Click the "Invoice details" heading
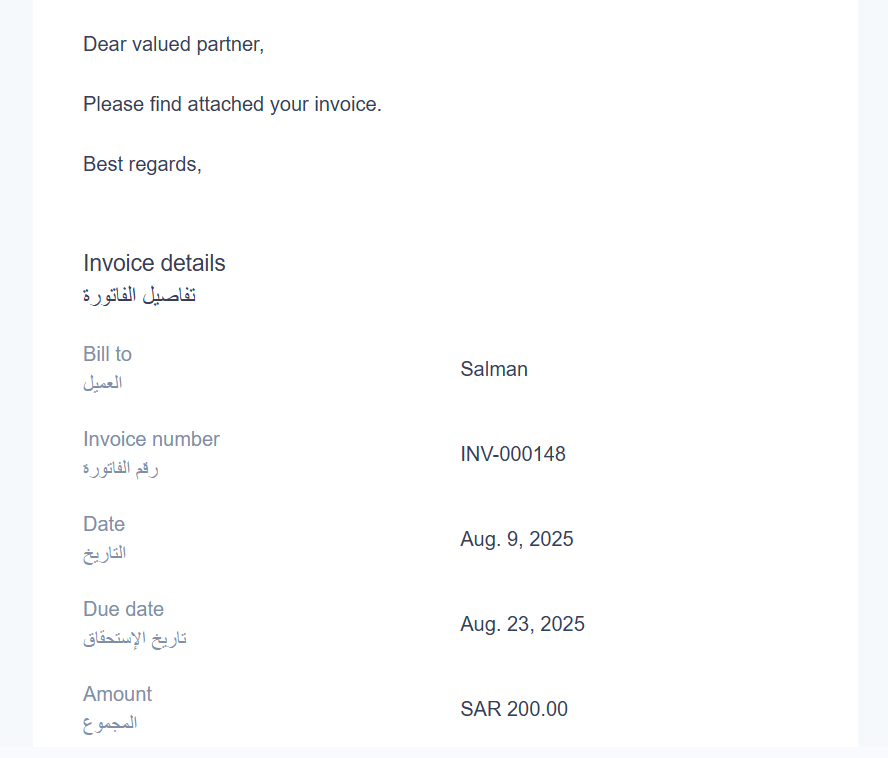Screen dimensions: 888x758 click(154, 263)
